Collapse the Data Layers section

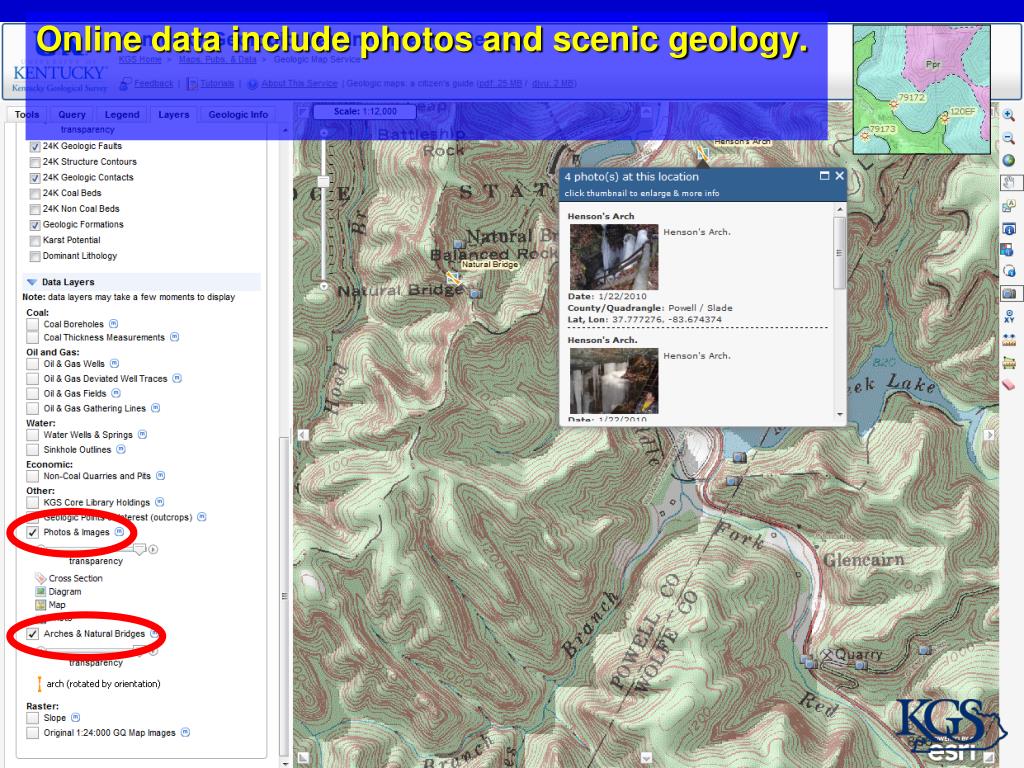coord(31,282)
